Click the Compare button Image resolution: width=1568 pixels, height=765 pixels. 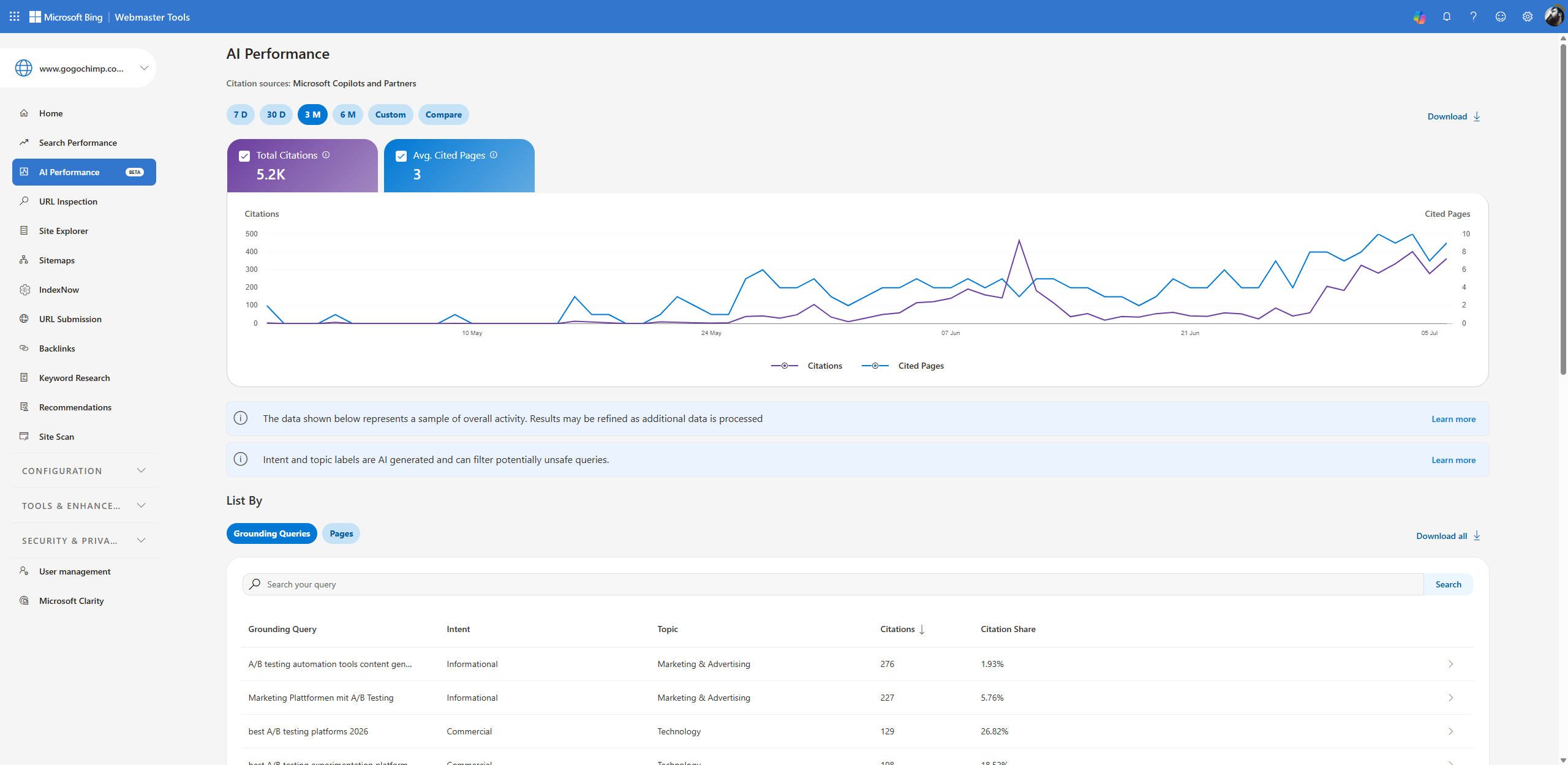(443, 115)
